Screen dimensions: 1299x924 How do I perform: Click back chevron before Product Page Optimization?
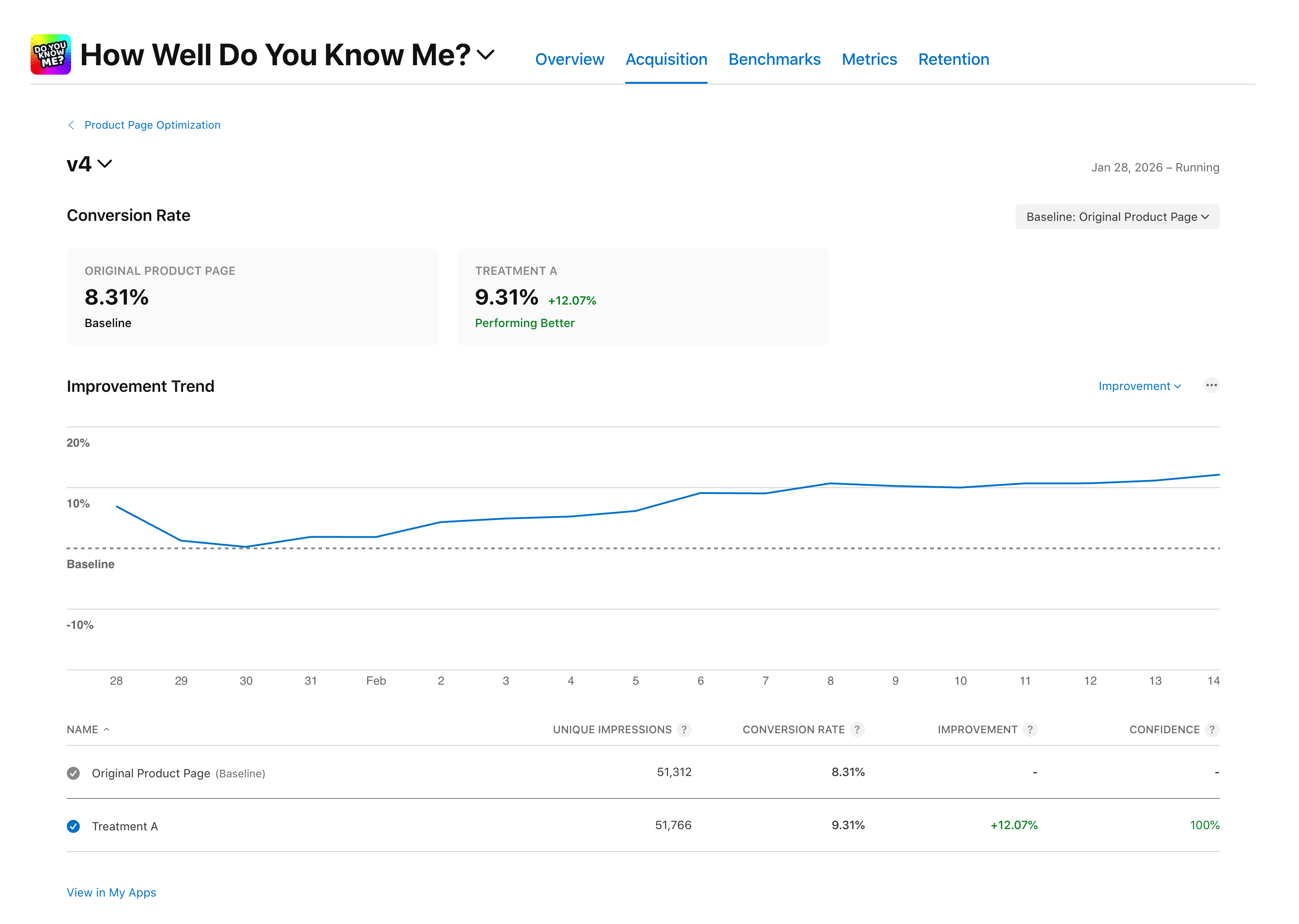71,125
